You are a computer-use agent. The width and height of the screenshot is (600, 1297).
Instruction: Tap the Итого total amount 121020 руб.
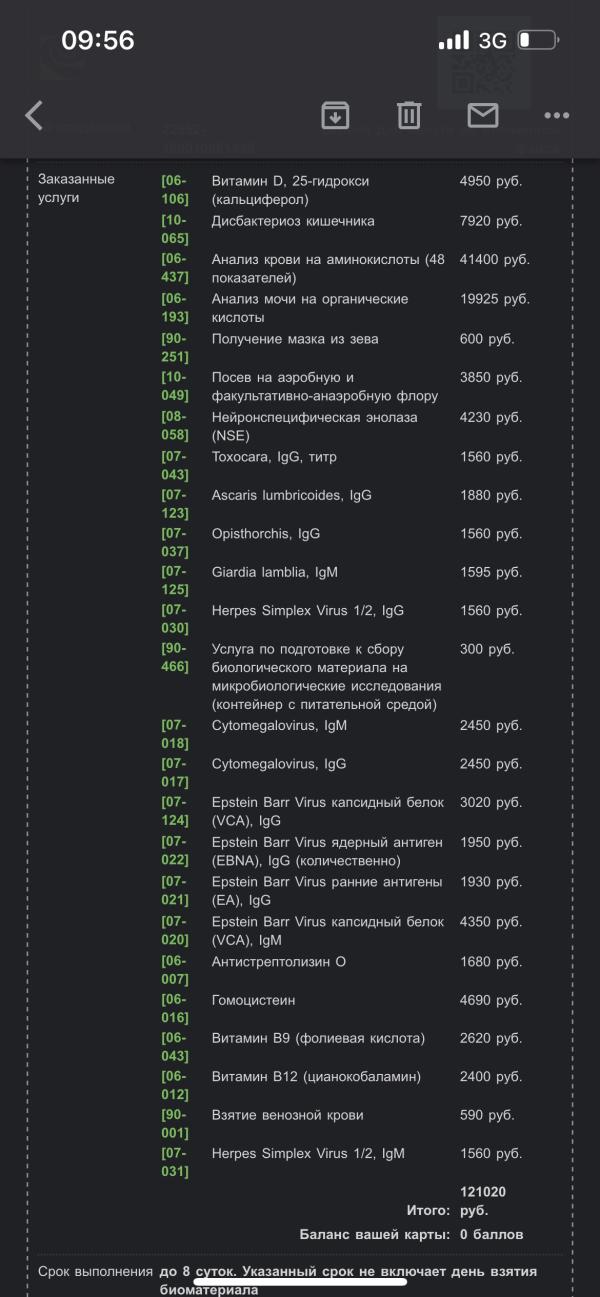[x=481, y=1200]
